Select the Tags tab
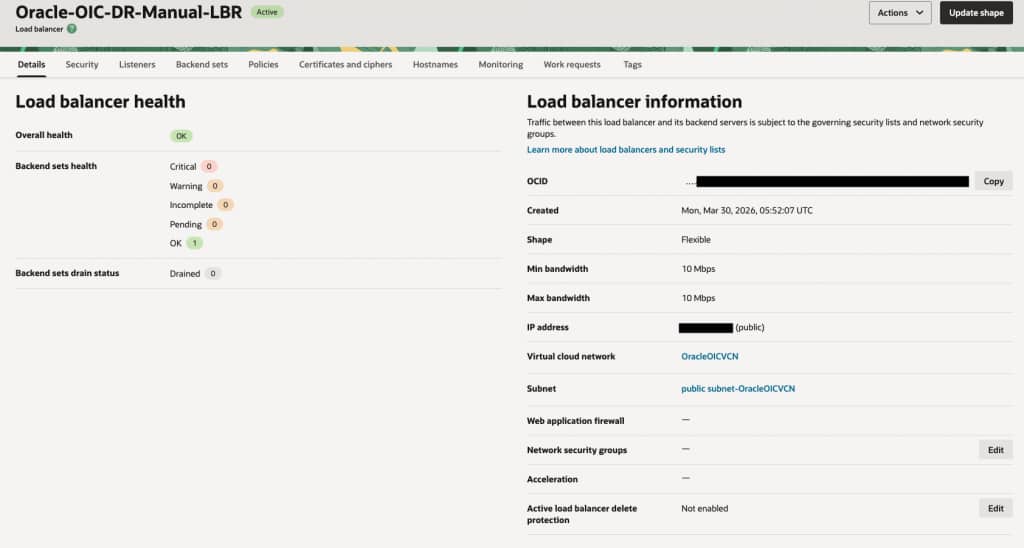The width and height of the screenshot is (1024, 548). coord(632,64)
